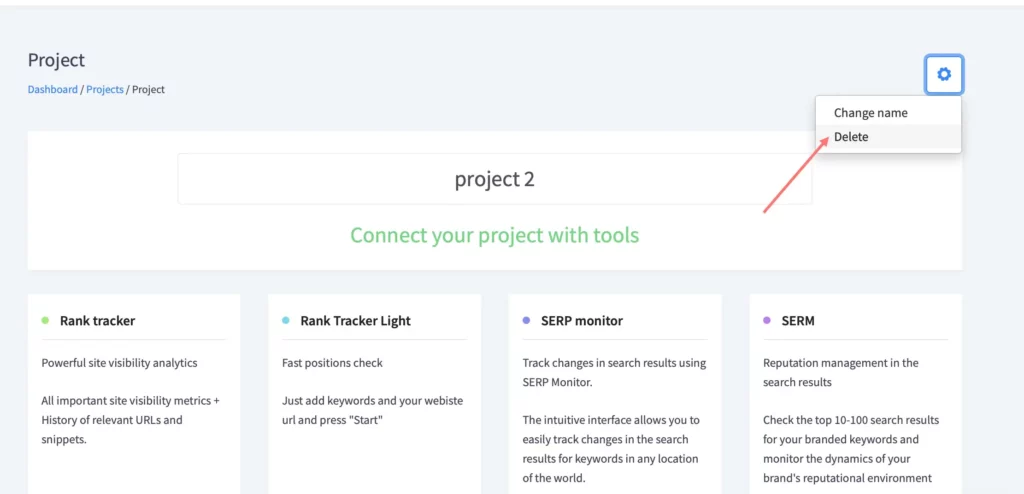The height and width of the screenshot is (494, 1024).
Task: Click the Connect your project with tools heading
Action: pyautogui.click(x=494, y=235)
